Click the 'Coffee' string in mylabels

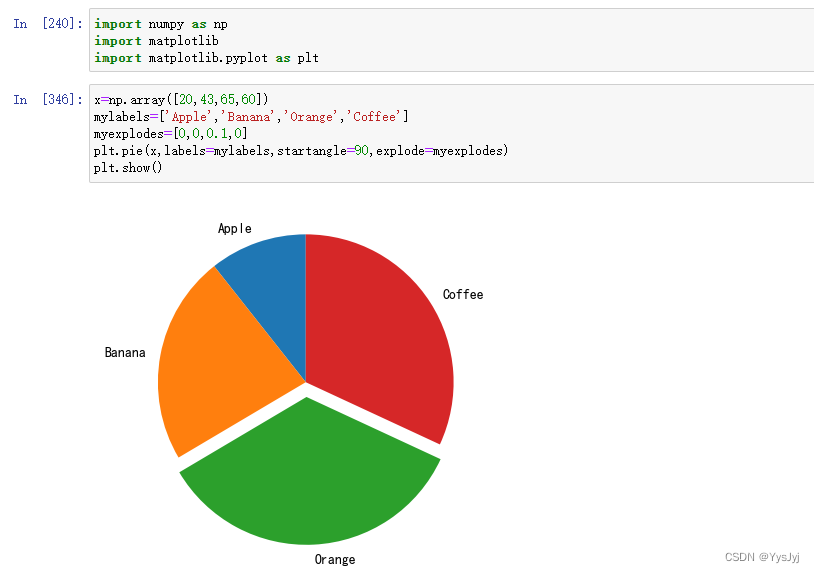pyautogui.click(x=374, y=117)
